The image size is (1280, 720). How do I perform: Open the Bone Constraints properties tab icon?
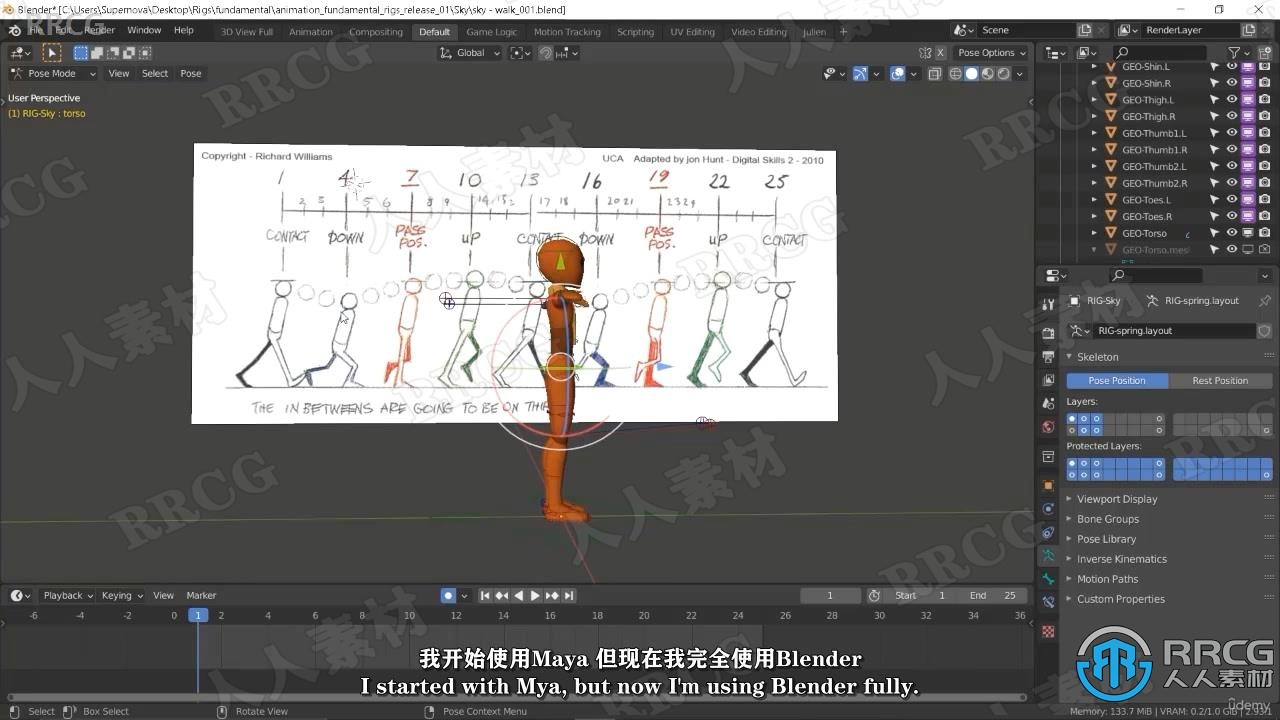tap(1048, 602)
